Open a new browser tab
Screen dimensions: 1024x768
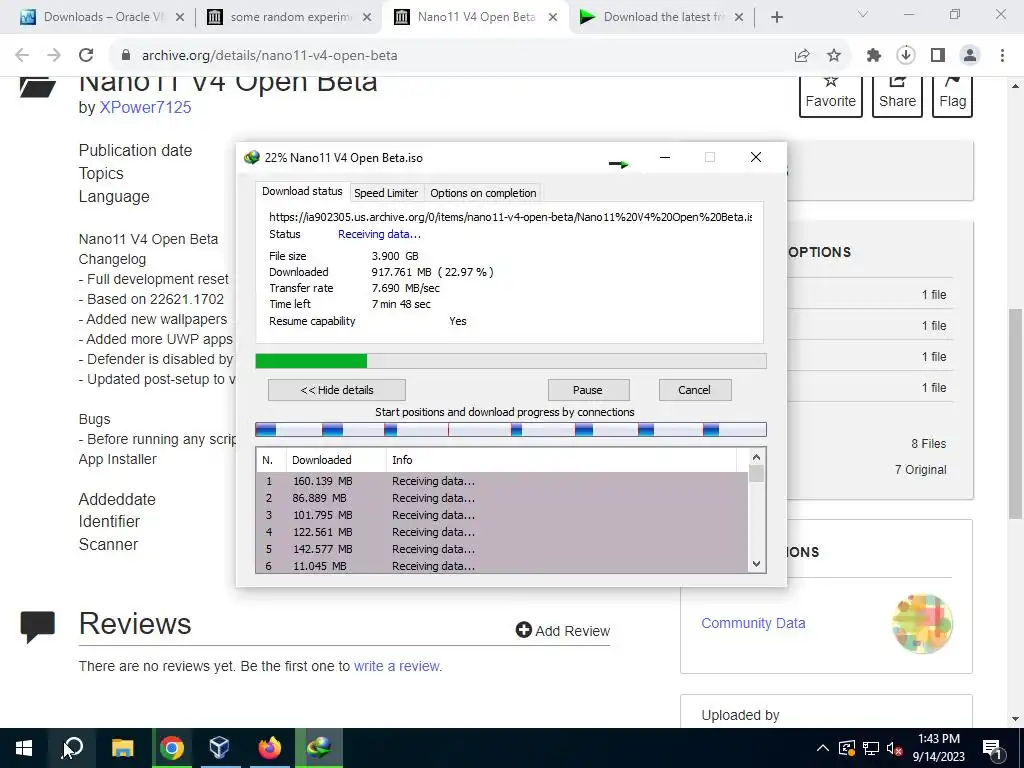(x=776, y=17)
